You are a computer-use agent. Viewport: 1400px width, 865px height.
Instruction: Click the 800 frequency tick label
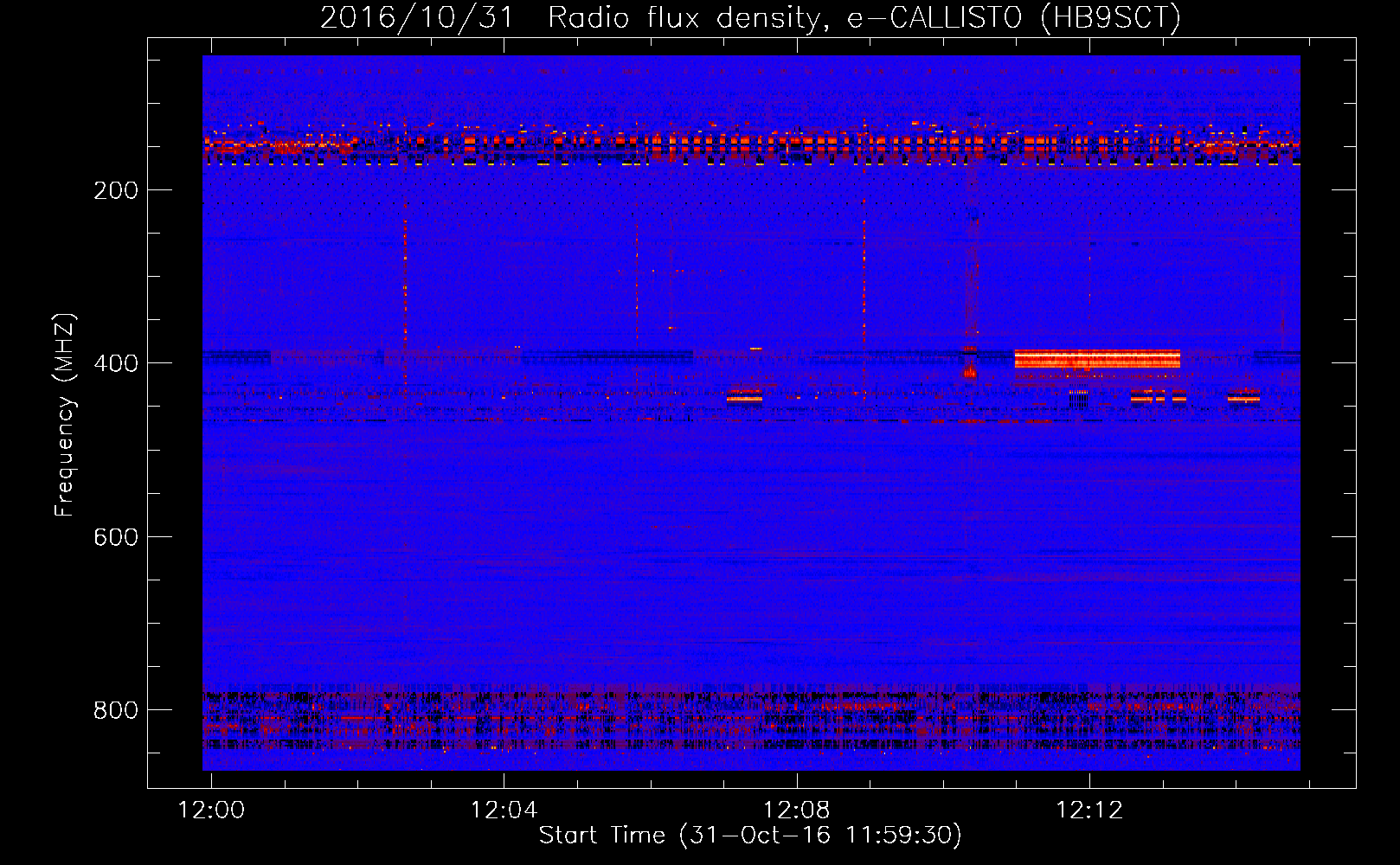coord(116,710)
